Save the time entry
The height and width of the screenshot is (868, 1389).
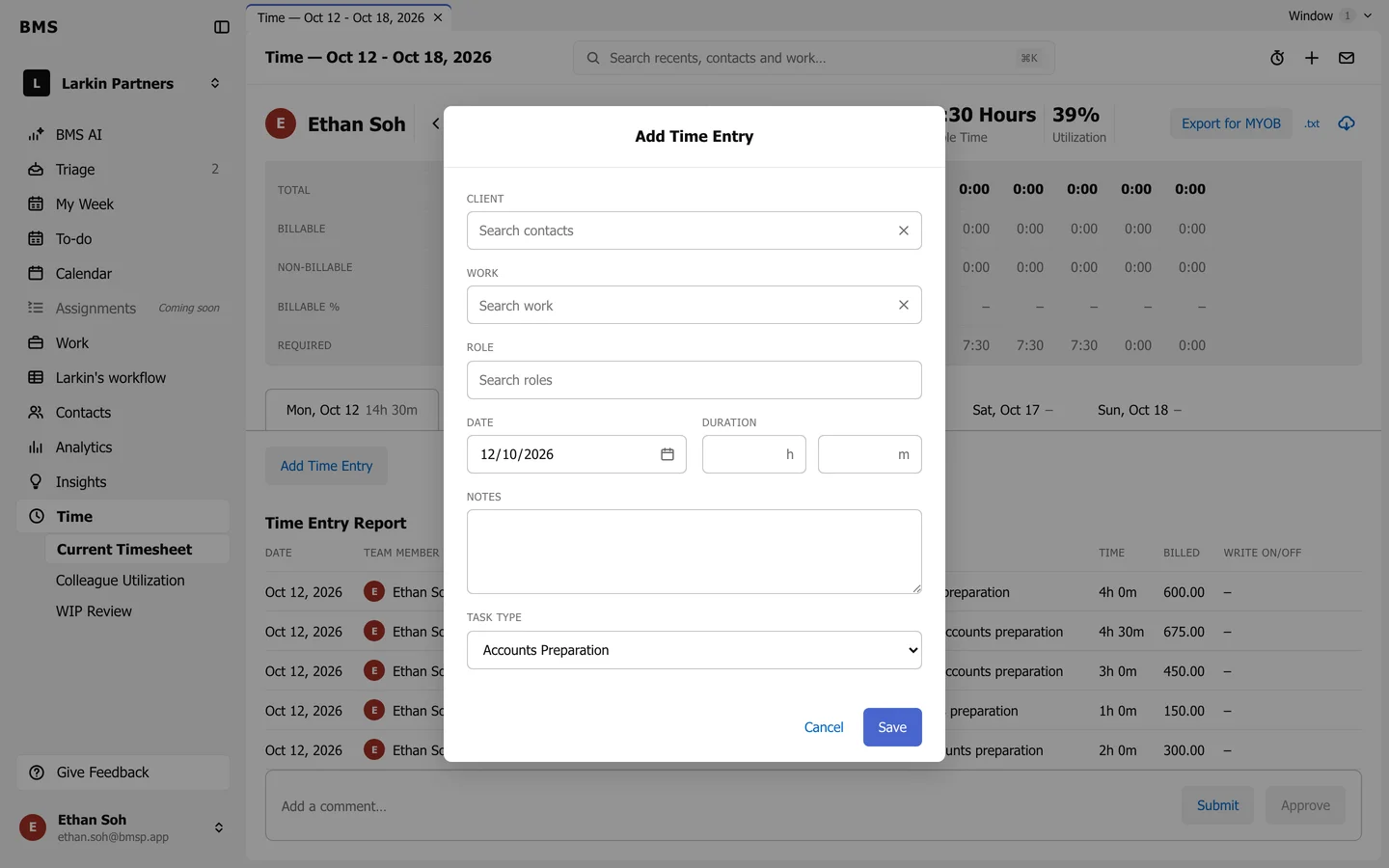892,727
